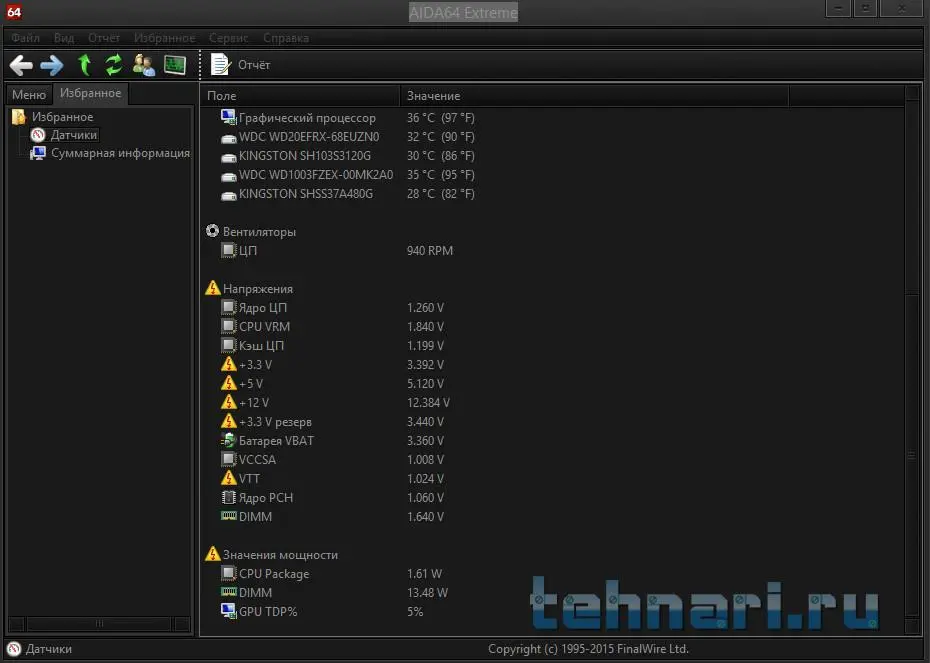This screenshot has width=930, height=663.
Task: Sort by the Поле column header
Action: (x=300, y=95)
